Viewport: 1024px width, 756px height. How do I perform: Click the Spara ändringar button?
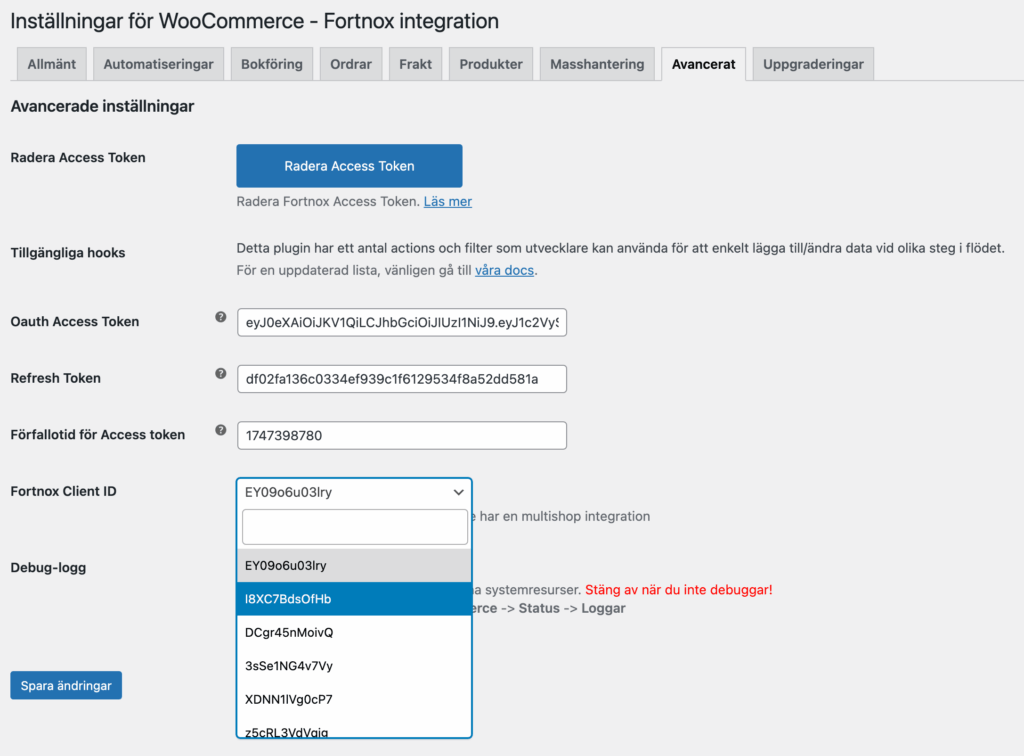pyautogui.click(x=66, y=686)
